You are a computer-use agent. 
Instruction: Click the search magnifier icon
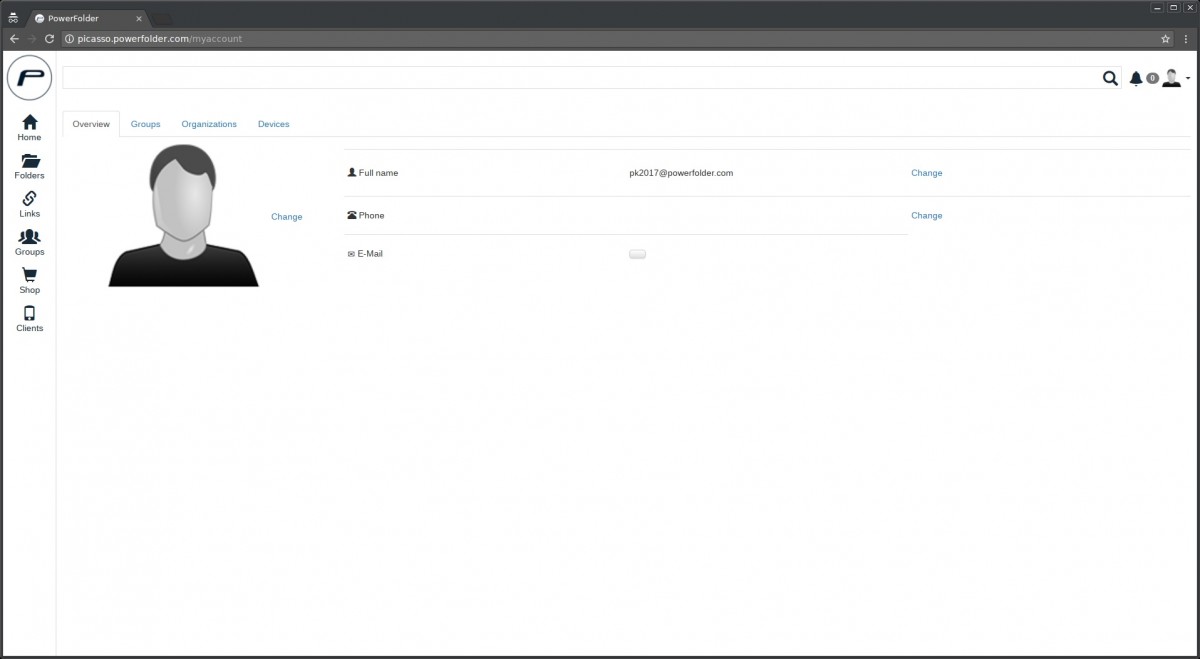1110,77
